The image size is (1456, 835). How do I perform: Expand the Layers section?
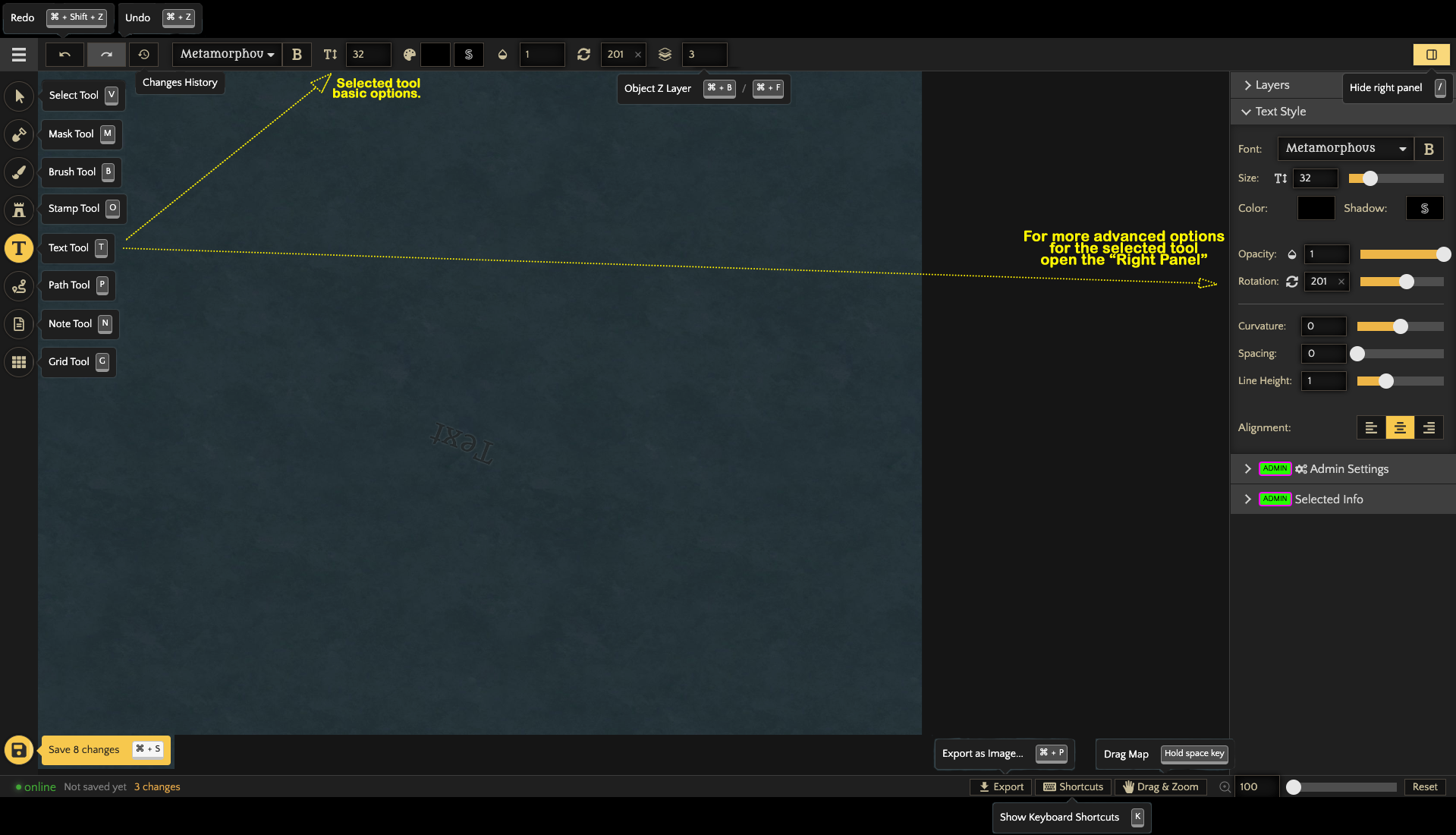pyautogui.click(x=1272, y=85)
